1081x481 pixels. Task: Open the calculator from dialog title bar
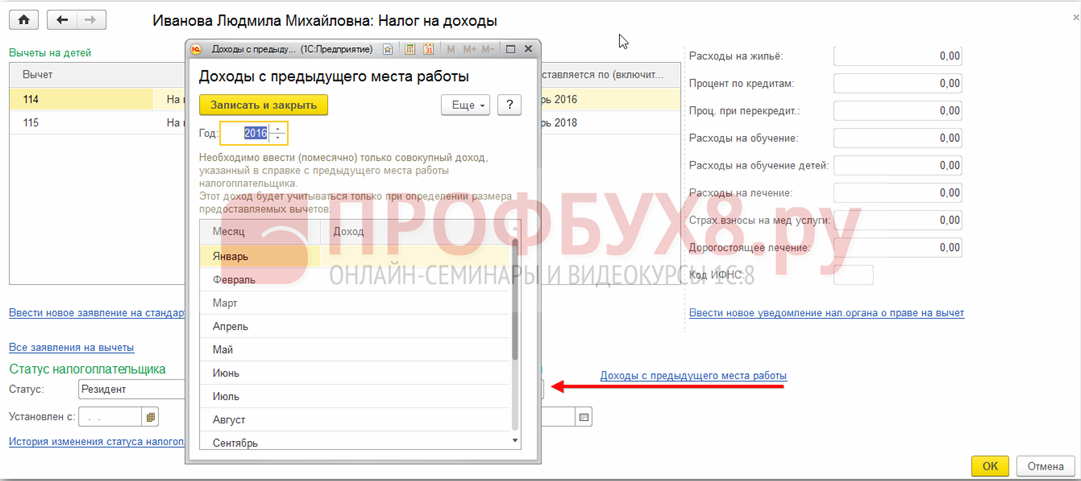pos(410,50)
